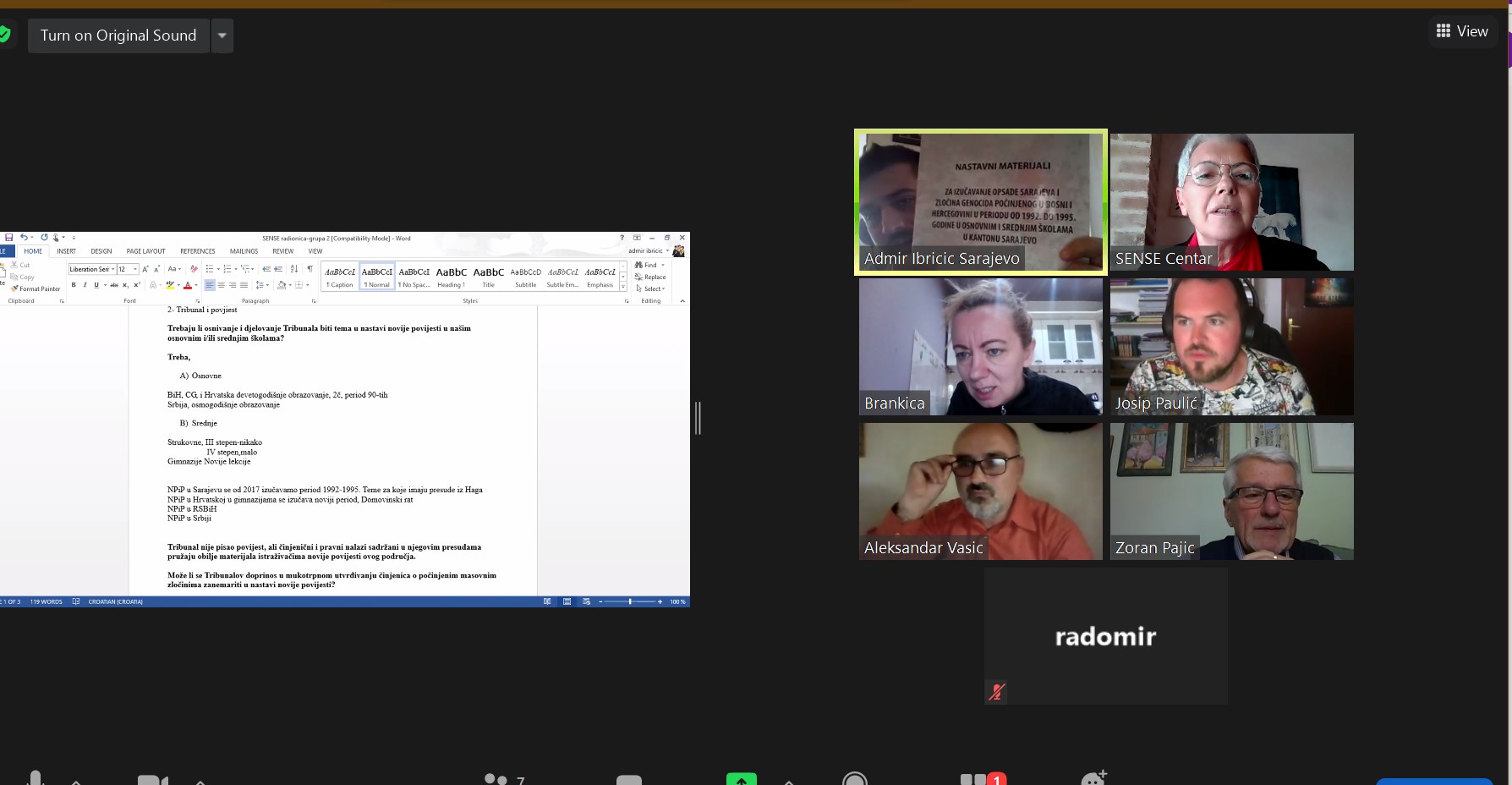
Task: Open the Zoom View layout button
Action: 1461,31
